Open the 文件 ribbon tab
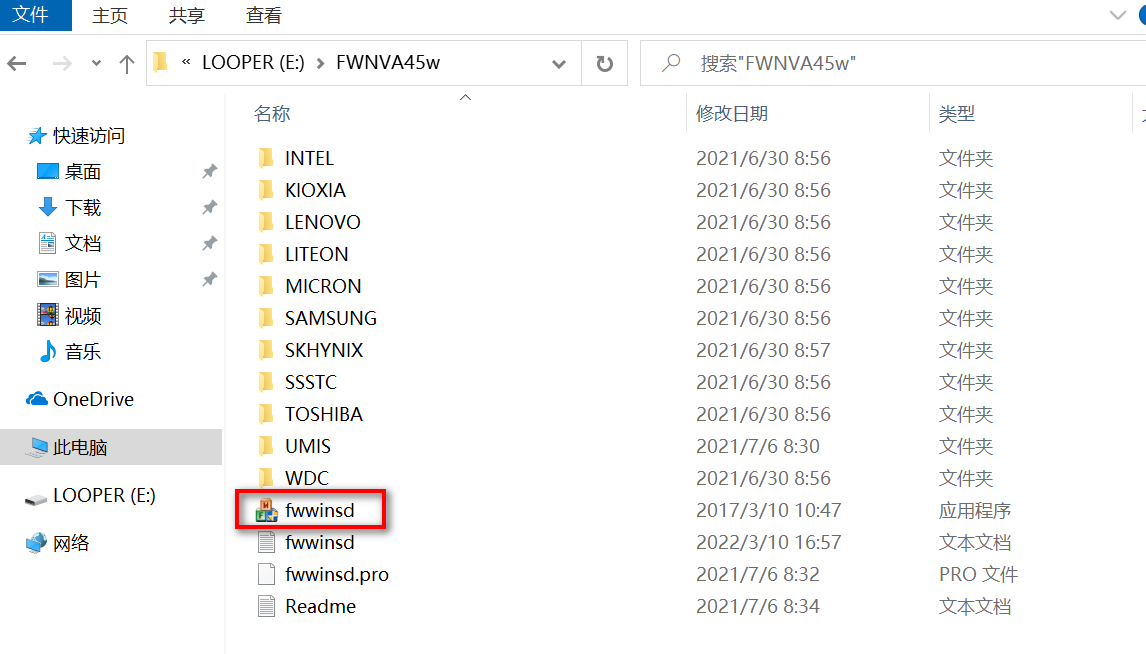Viewport: 1146px width, 654px height. [x=35, y=15]
